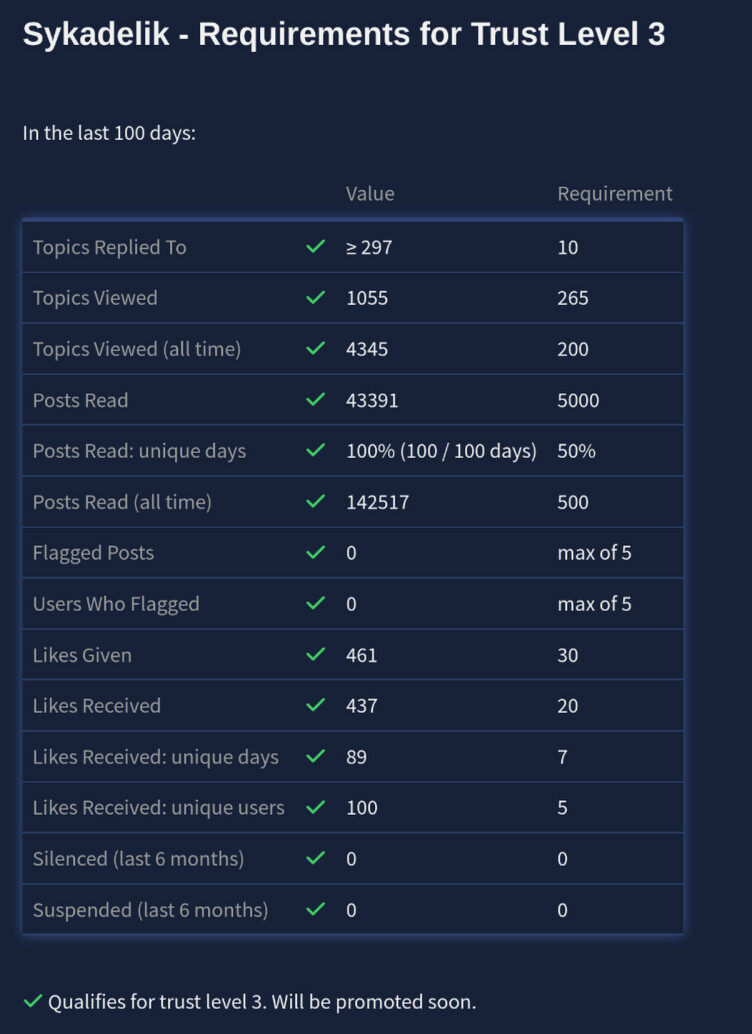This screenshot has height=1034, width=752.
Task: Click the checkmark icon for Topics Replied To
Action: (316, 247)
